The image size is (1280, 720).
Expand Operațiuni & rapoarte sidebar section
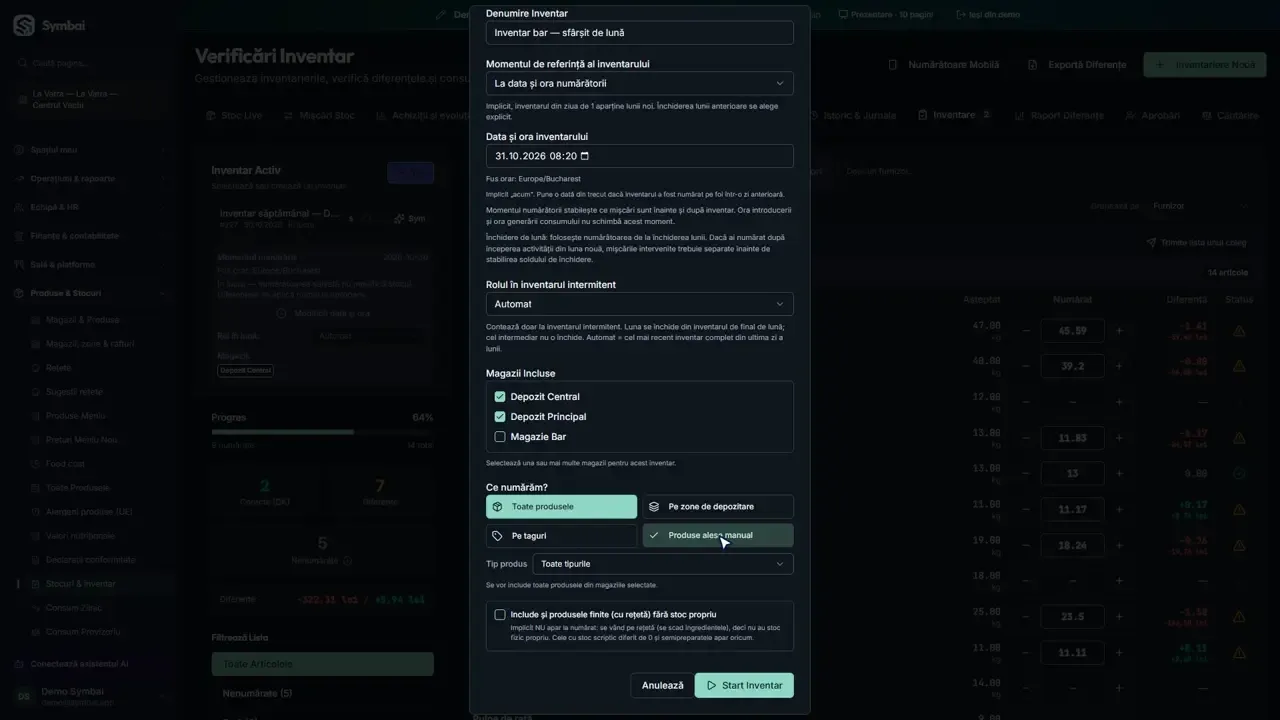91,179
